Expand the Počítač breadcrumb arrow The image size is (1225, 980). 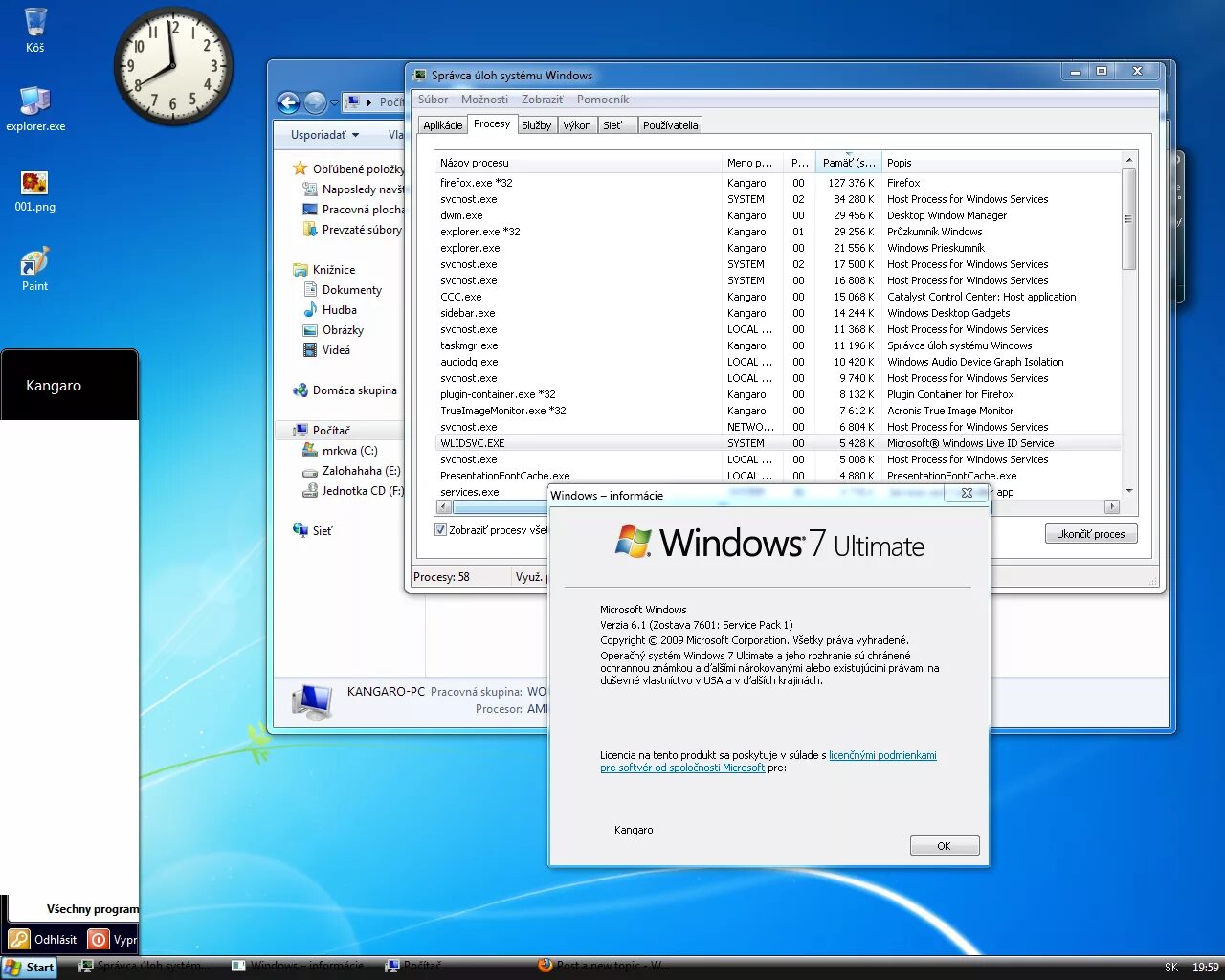[369, 102]
